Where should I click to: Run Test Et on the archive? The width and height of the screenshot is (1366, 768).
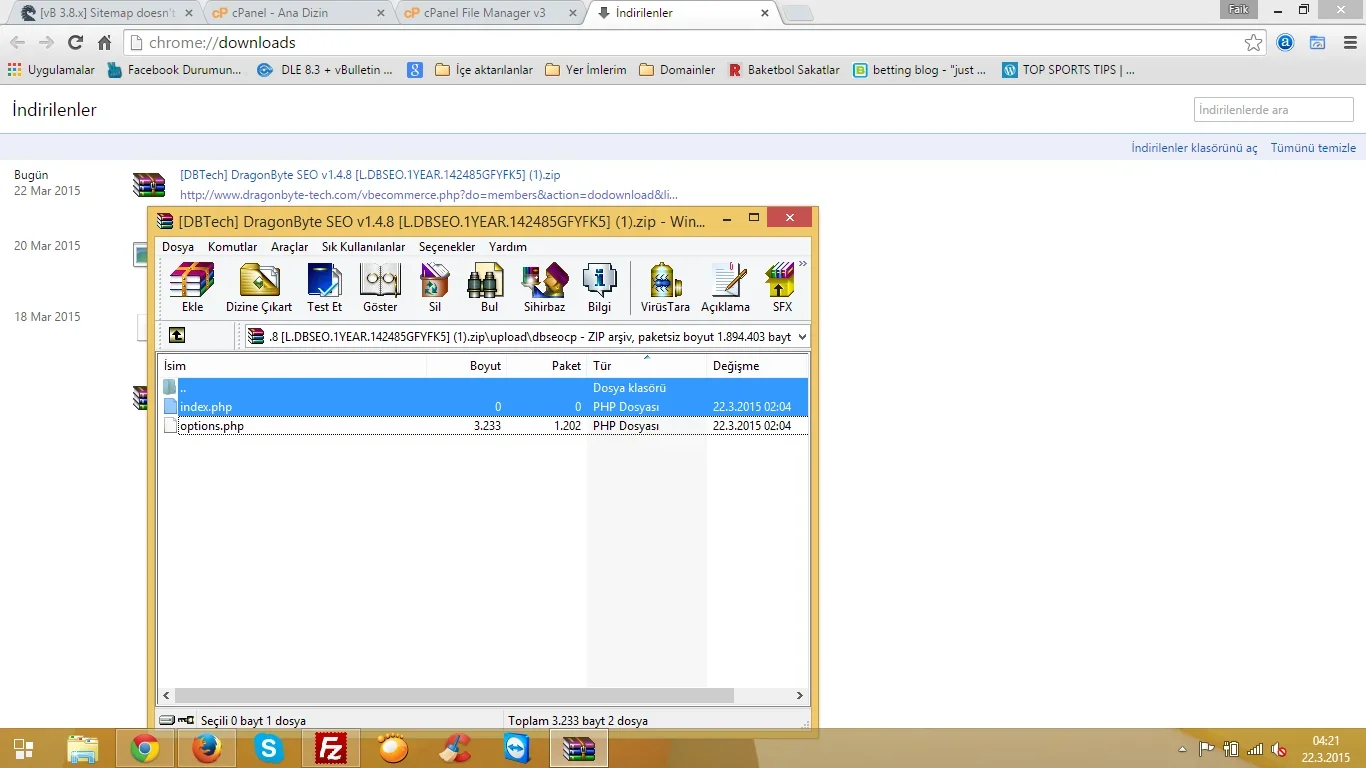324,288
